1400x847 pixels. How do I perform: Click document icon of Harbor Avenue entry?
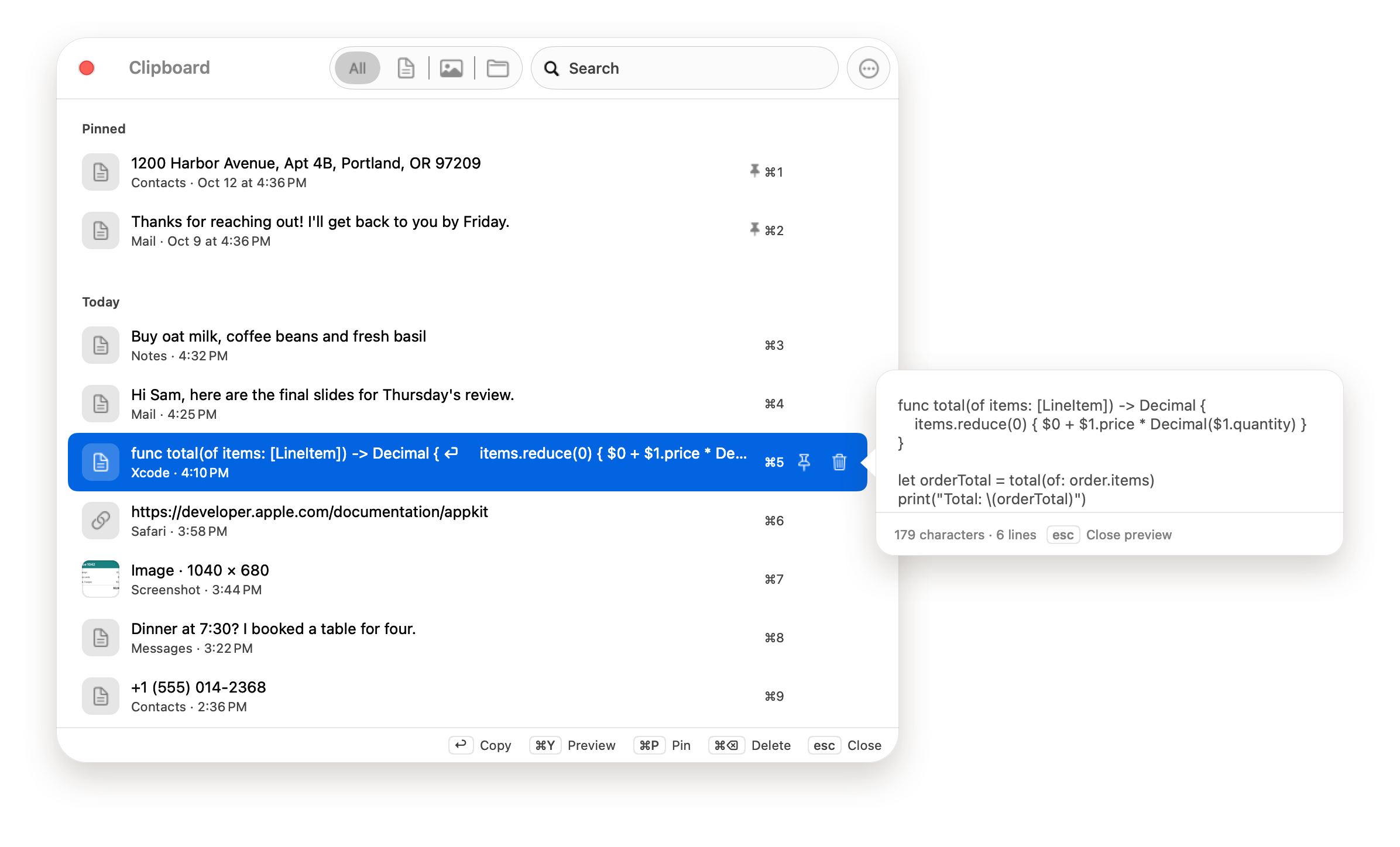click(x=101, y=172)
